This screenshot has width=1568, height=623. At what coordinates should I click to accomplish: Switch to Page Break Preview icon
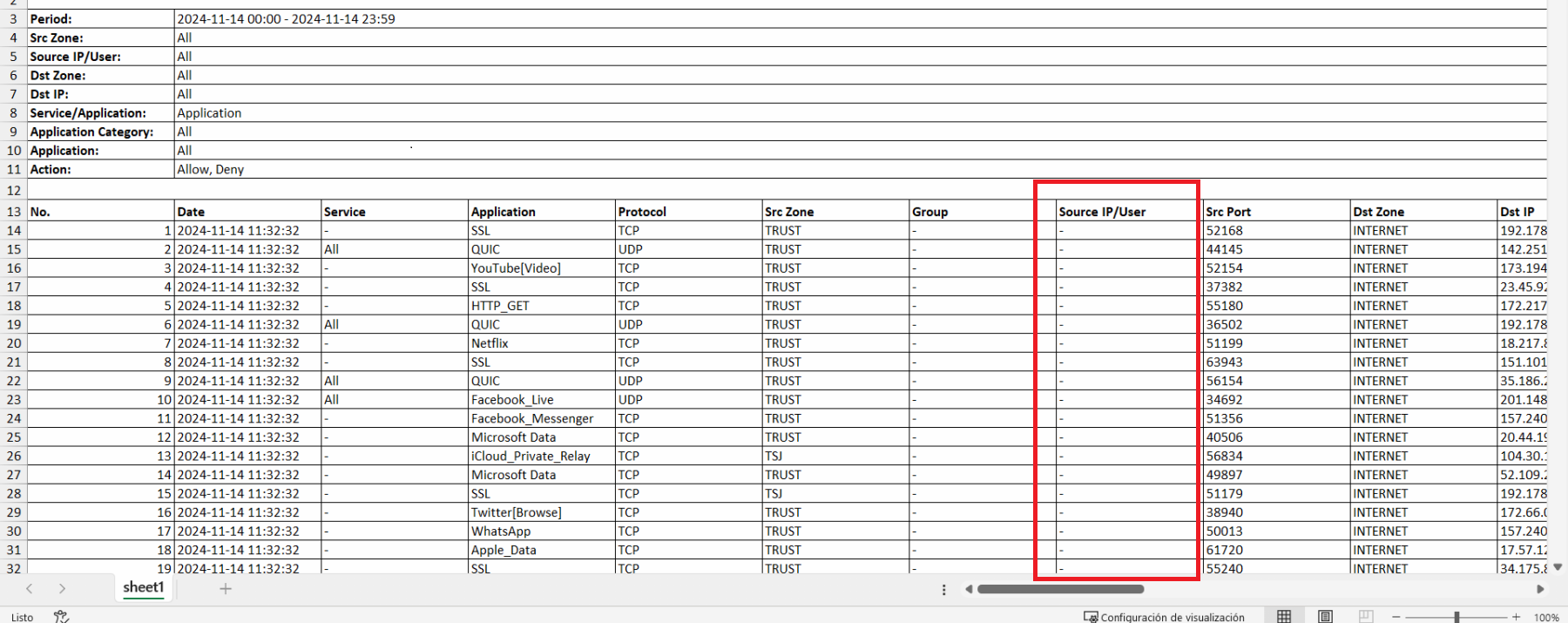click(x=1366, y=616)
